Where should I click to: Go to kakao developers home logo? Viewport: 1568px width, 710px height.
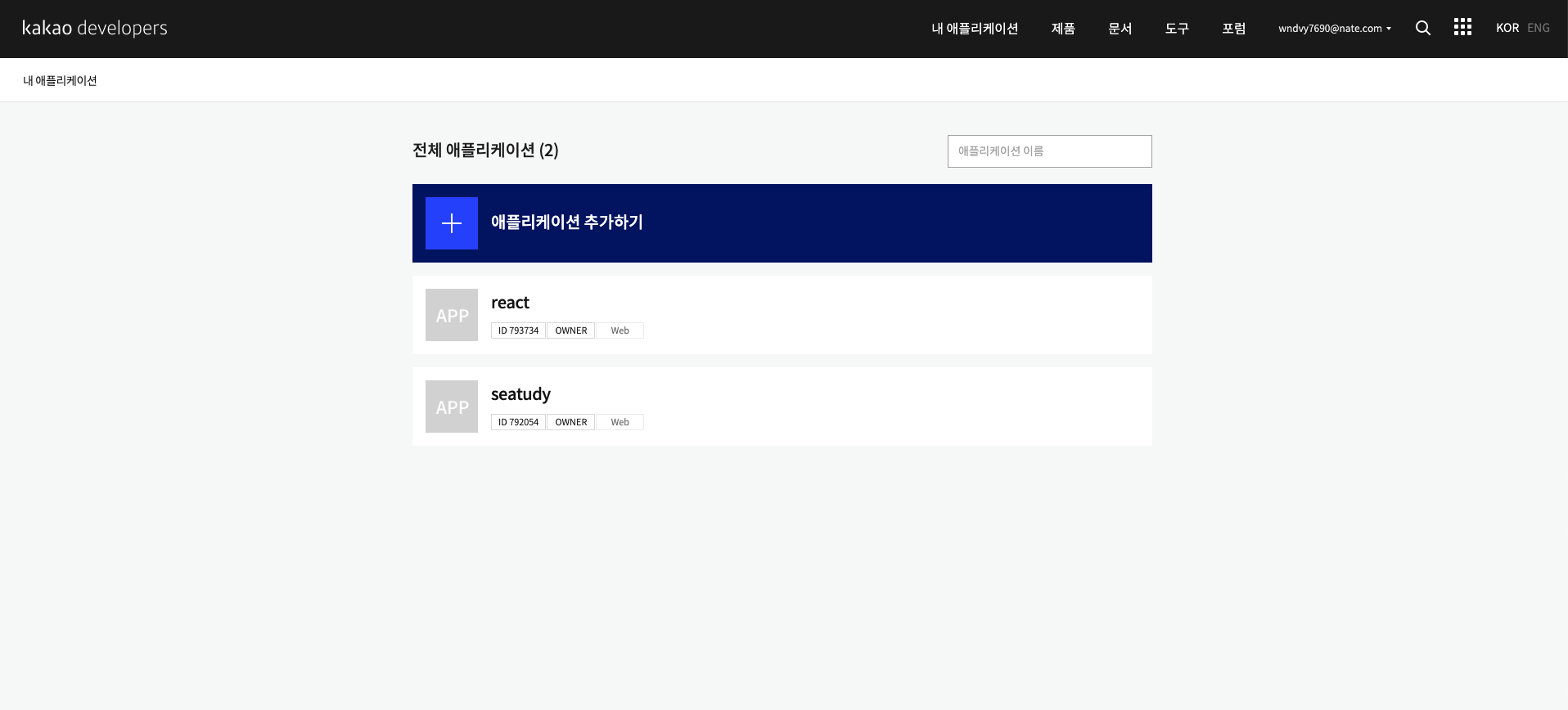95,28
